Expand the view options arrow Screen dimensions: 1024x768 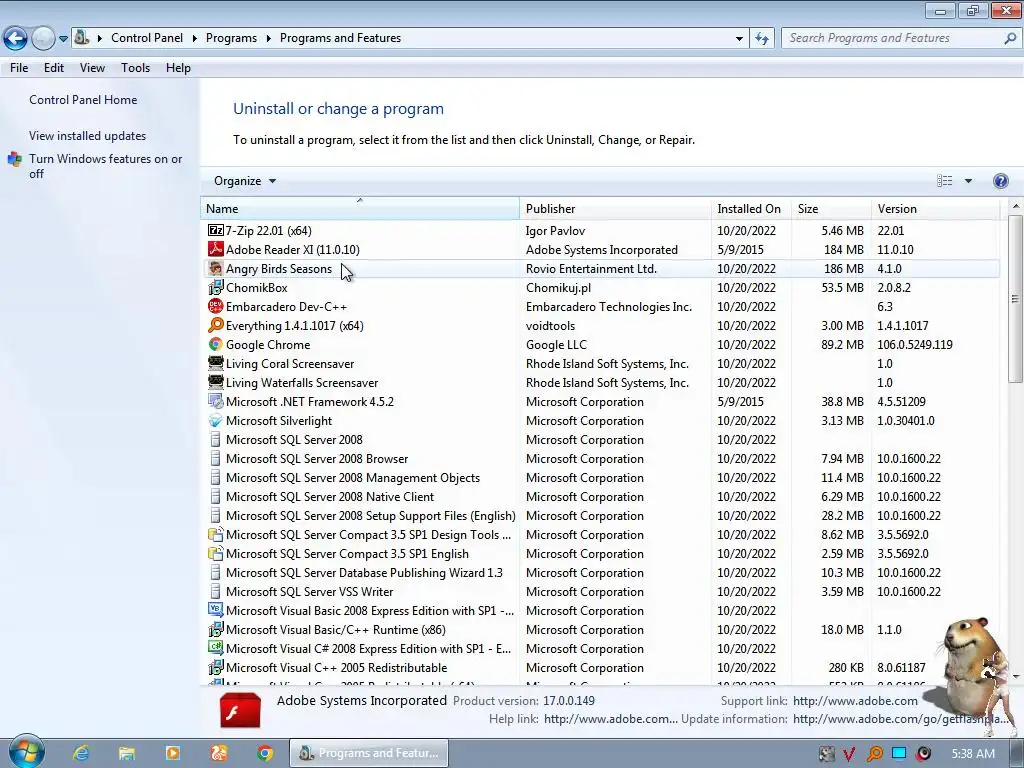pos(968,181)
